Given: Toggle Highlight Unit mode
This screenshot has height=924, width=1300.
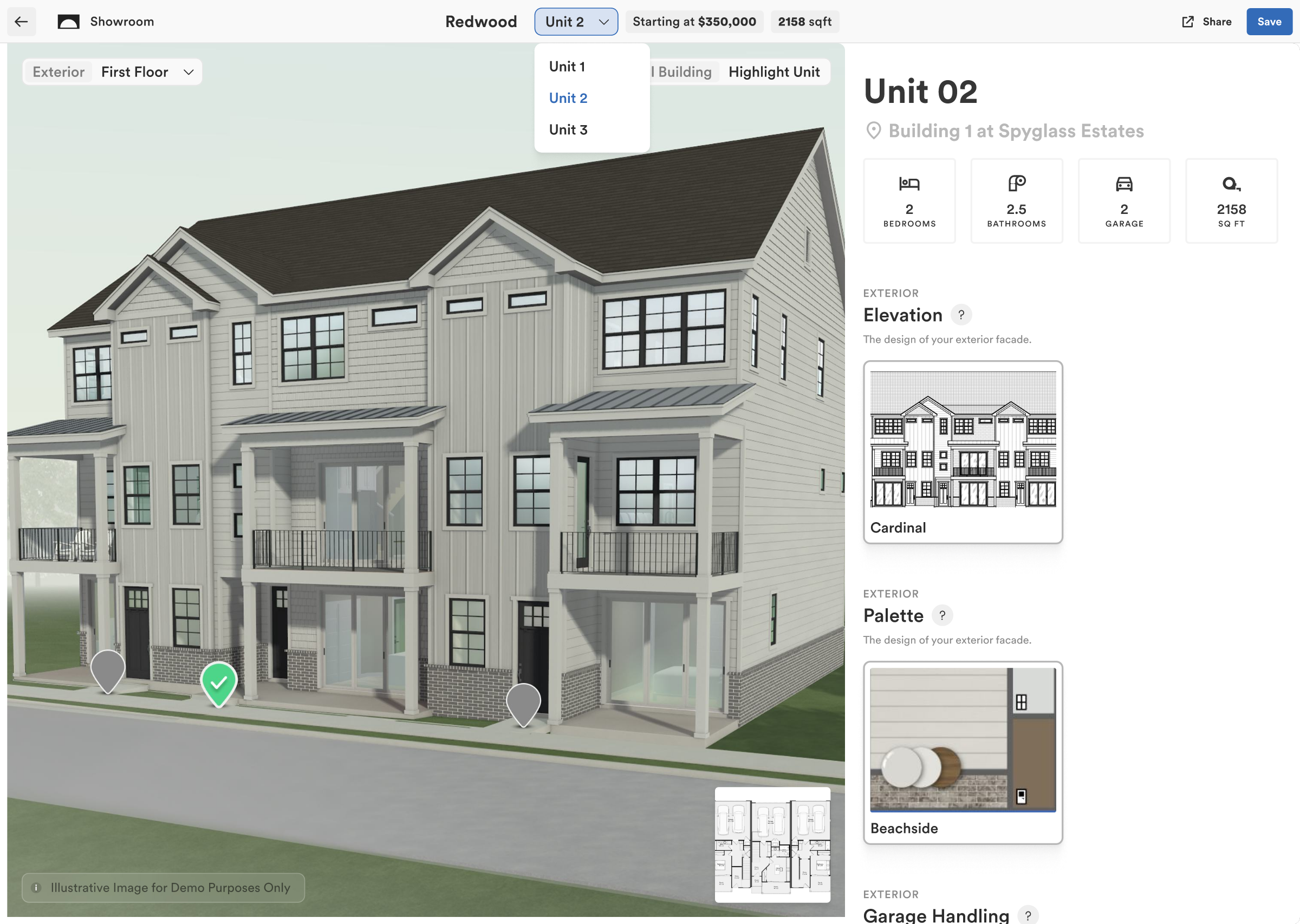Looking at the screenshot, I should point(773,71).
